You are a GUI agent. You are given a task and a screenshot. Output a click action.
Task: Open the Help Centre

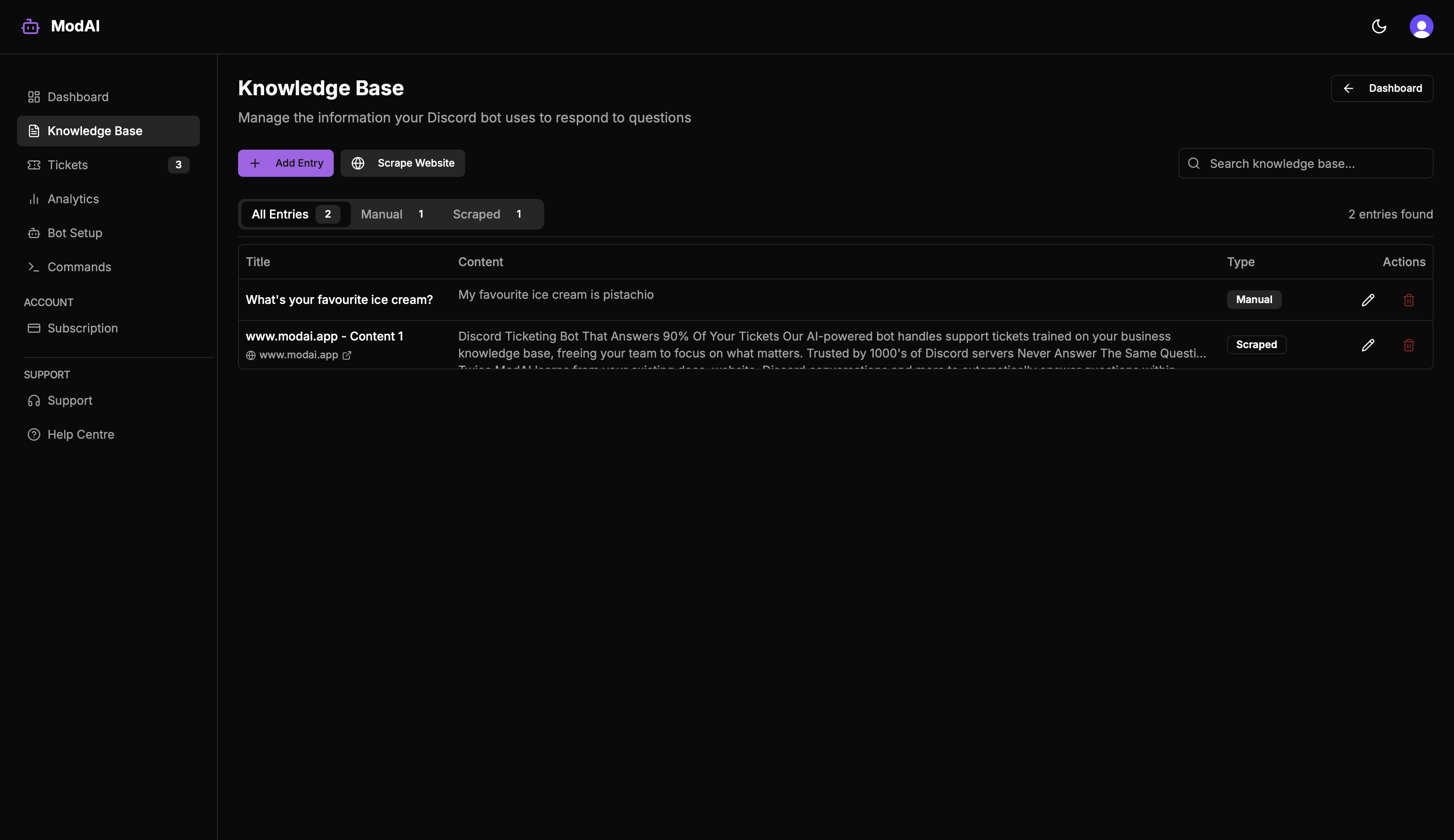(x=80, y=434)
